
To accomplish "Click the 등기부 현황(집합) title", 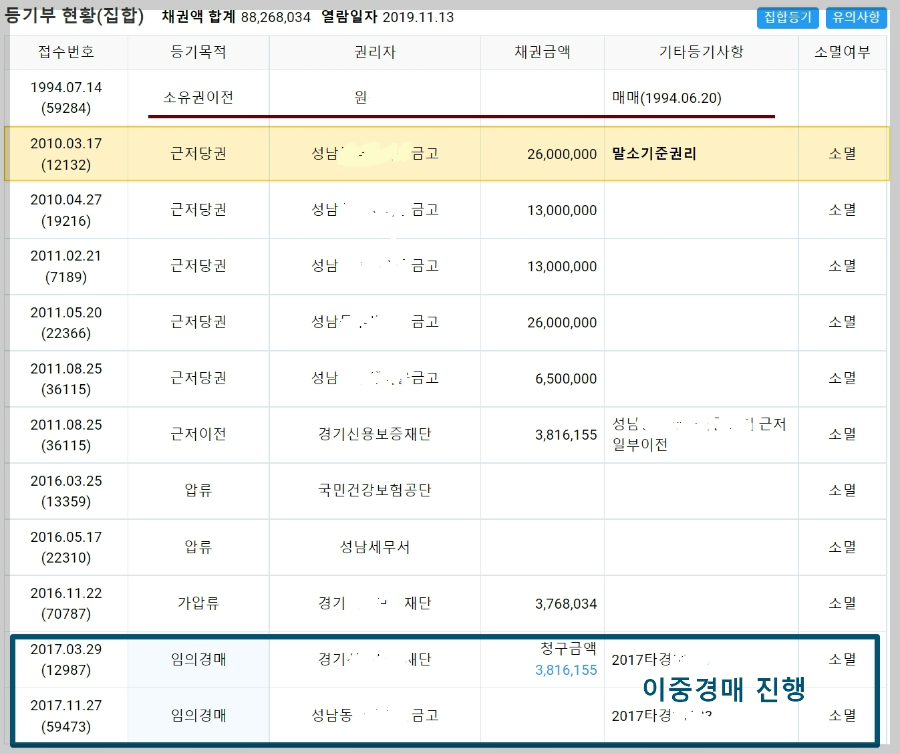I will pos(71,15).
